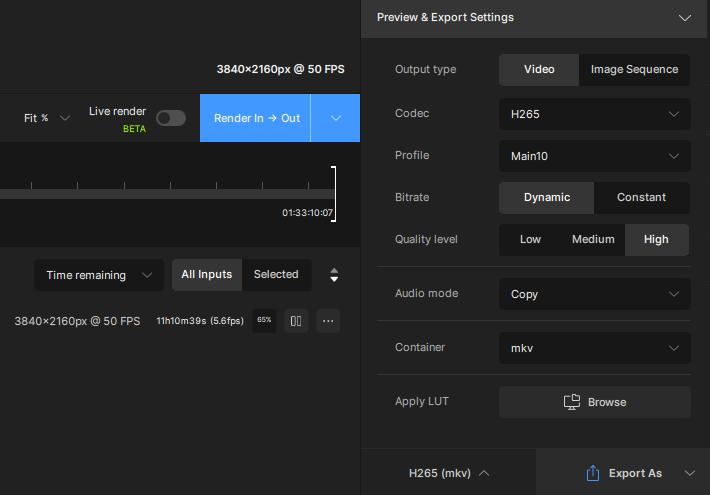Select Low quality level

pyautogui.click(x=530, y=240)
